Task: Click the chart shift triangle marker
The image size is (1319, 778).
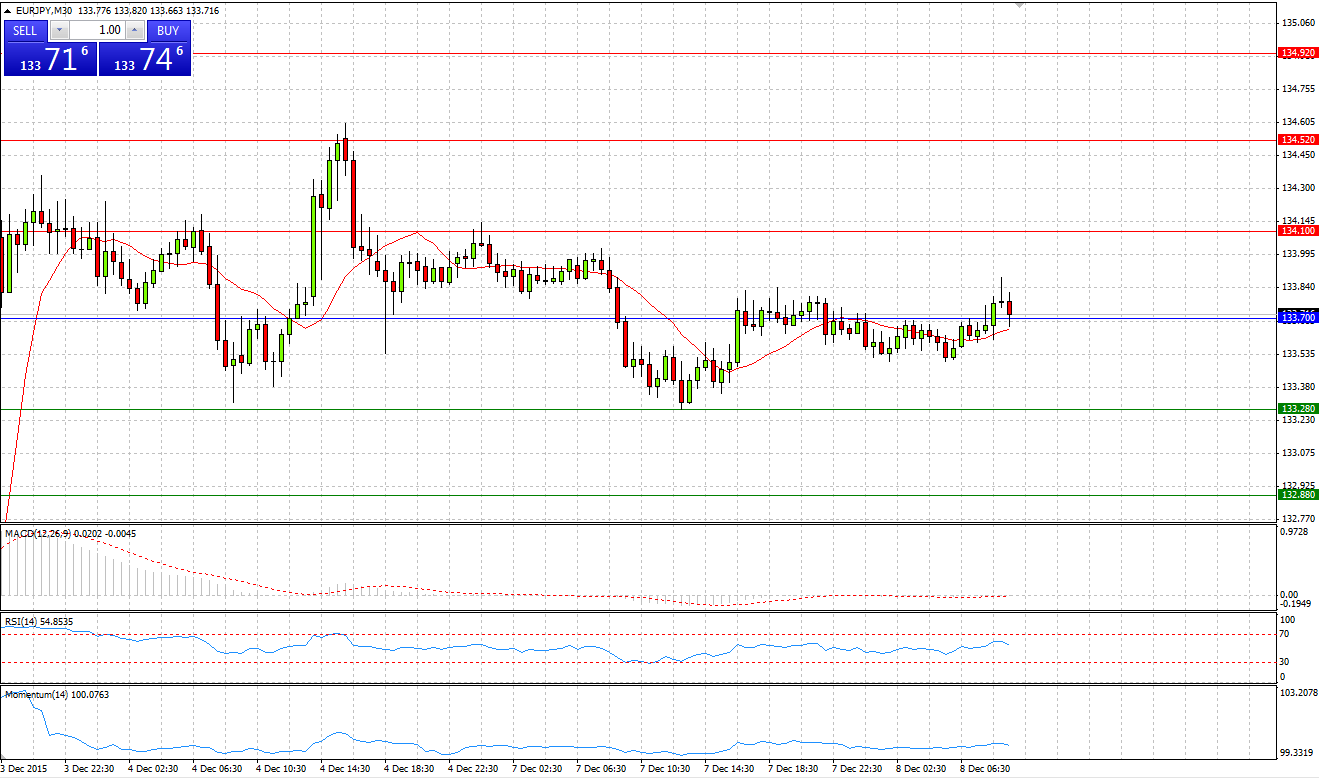Action: coord(1019,5)
